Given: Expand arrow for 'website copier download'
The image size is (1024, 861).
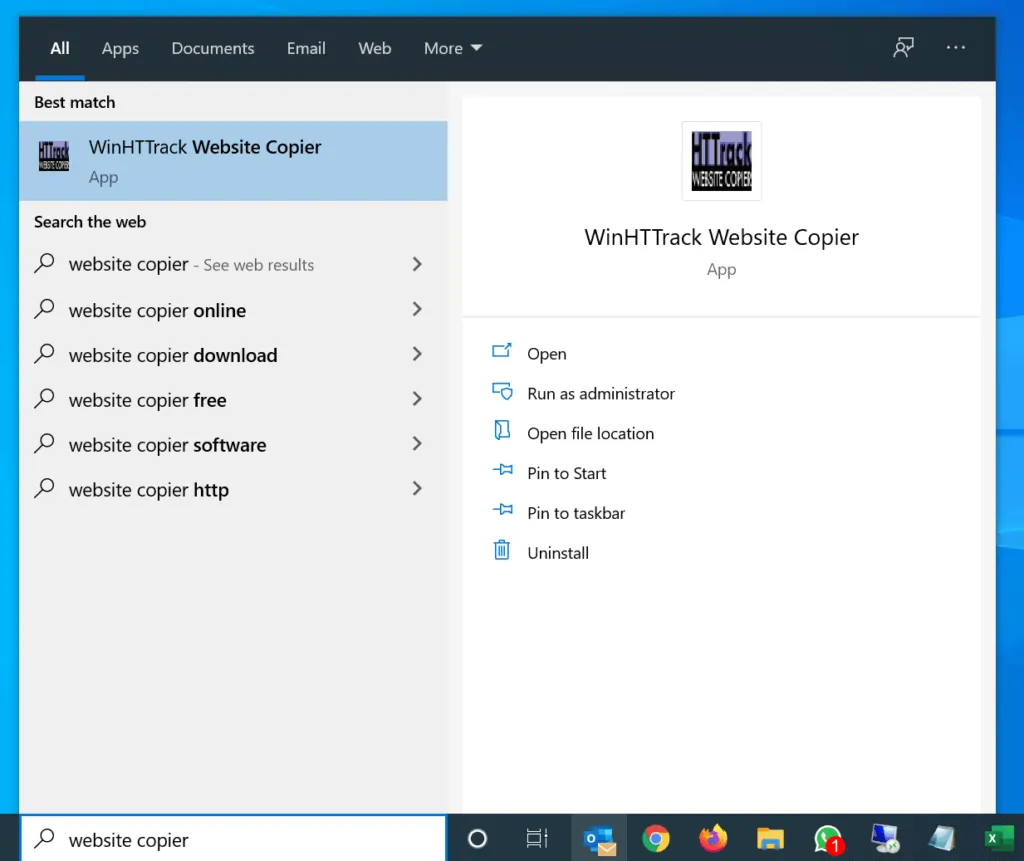Looking at the screenshot, I should pyautogui.click(x=417, y=354).
